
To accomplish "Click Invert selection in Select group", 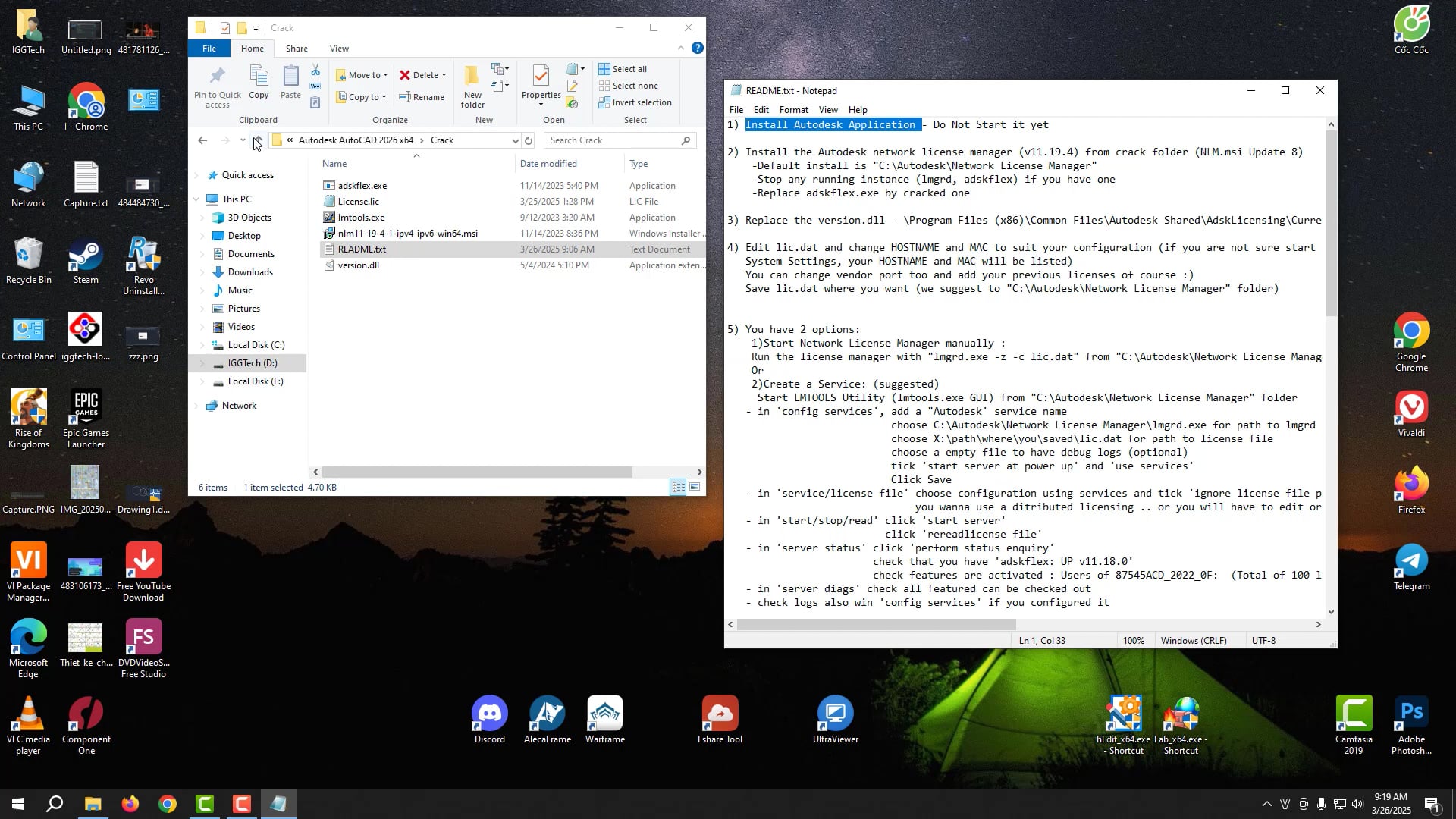I will 635,102.
